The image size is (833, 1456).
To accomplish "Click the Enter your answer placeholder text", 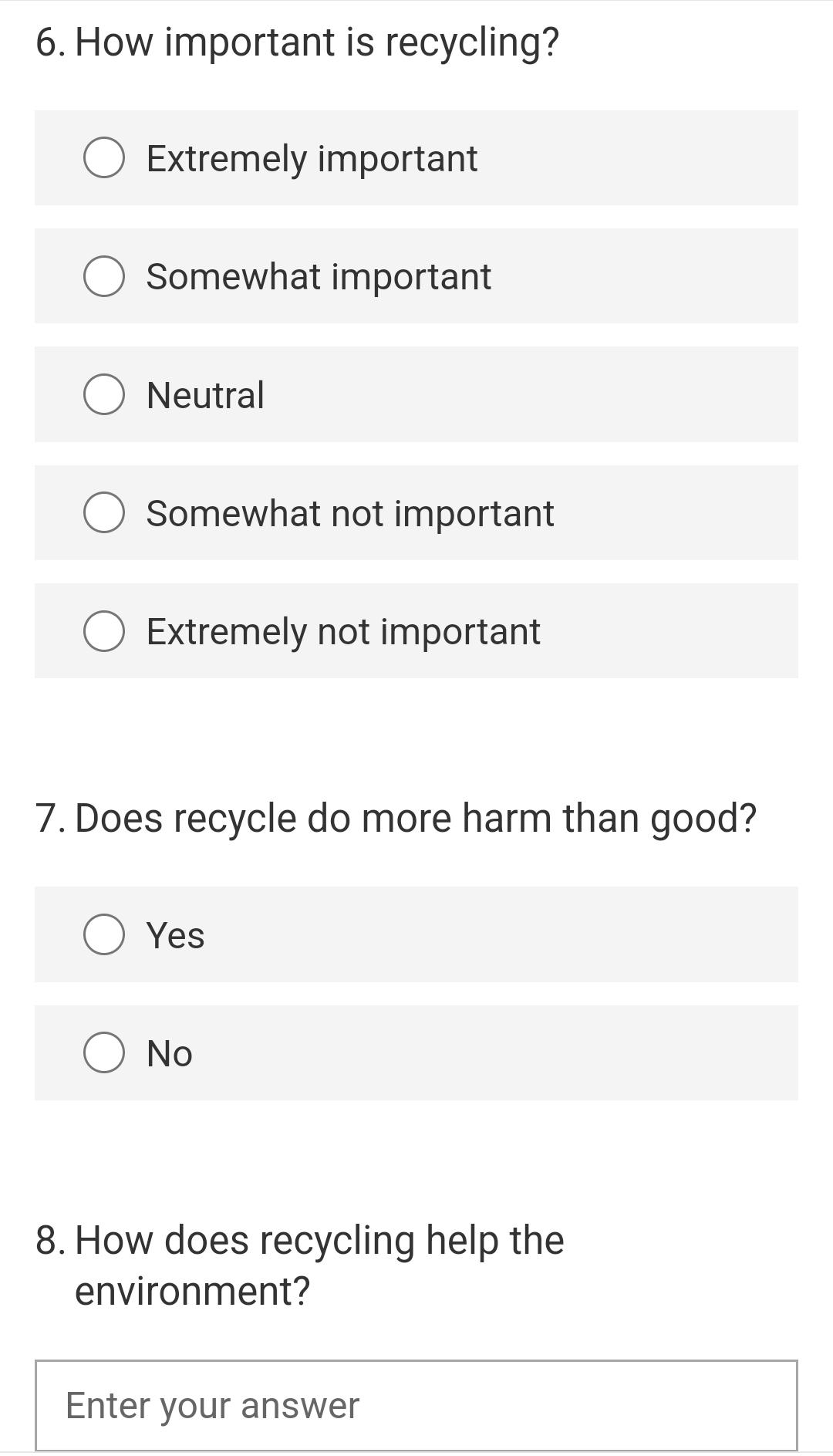I will click(212, 1404).
